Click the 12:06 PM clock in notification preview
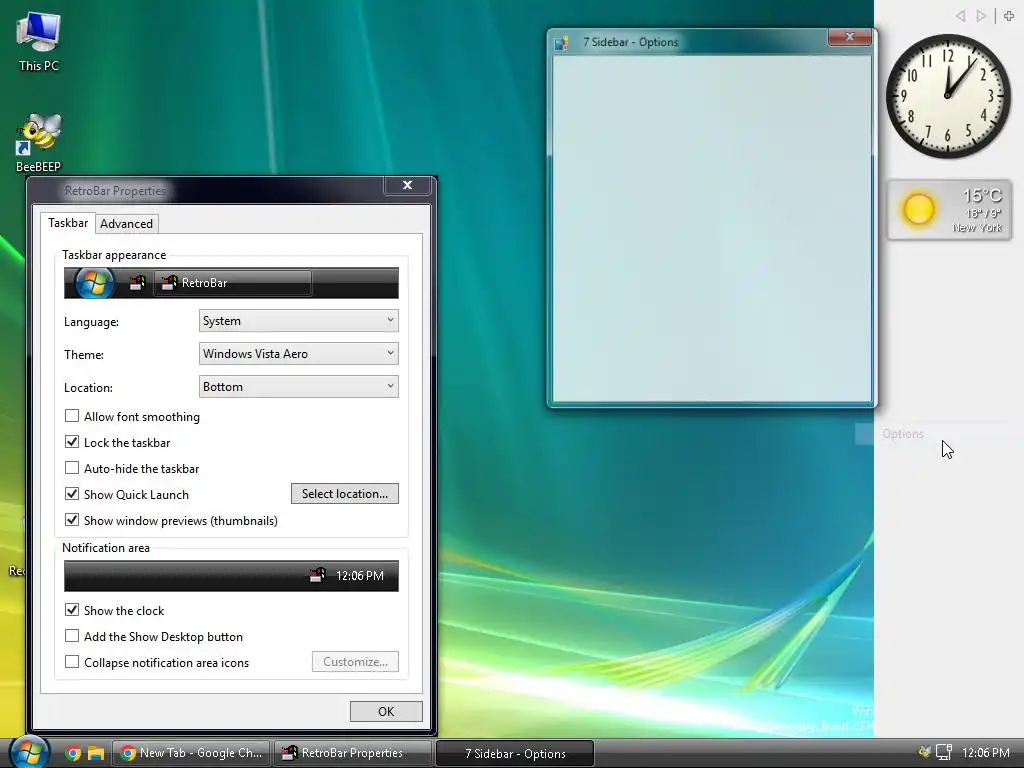 tap(360, 575)
